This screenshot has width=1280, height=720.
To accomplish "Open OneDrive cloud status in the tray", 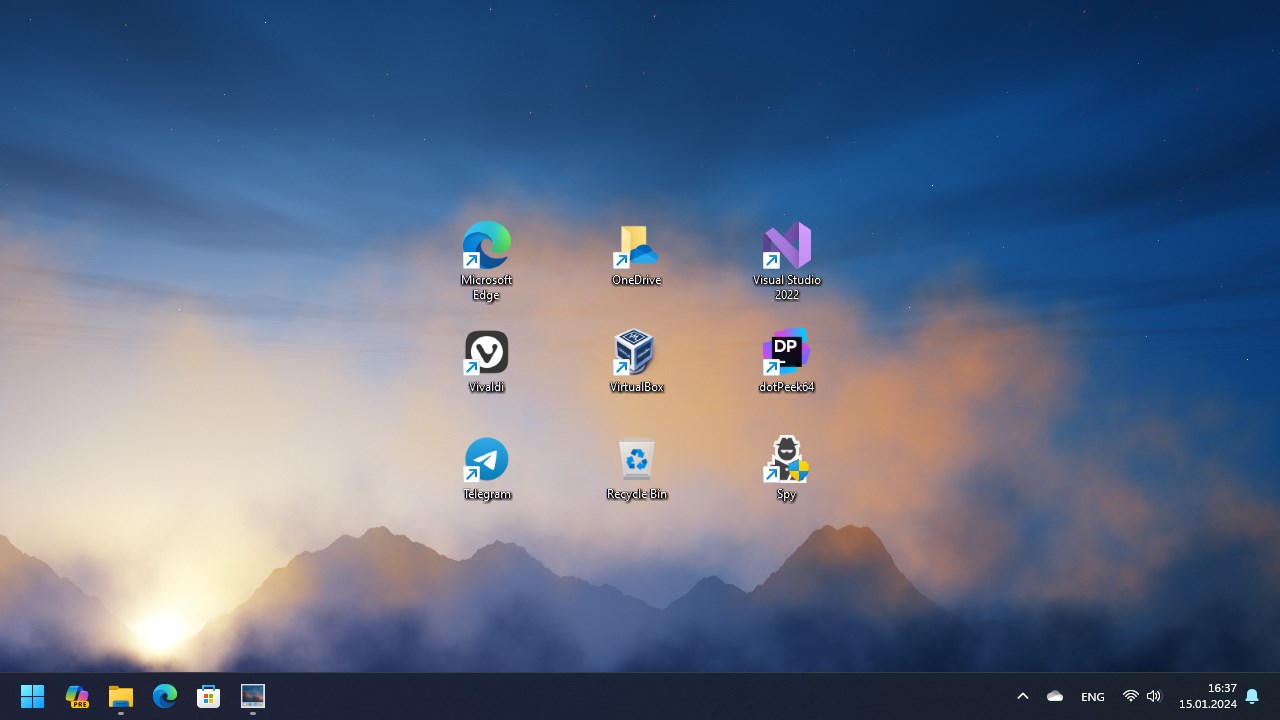I will click(1055, 696).
